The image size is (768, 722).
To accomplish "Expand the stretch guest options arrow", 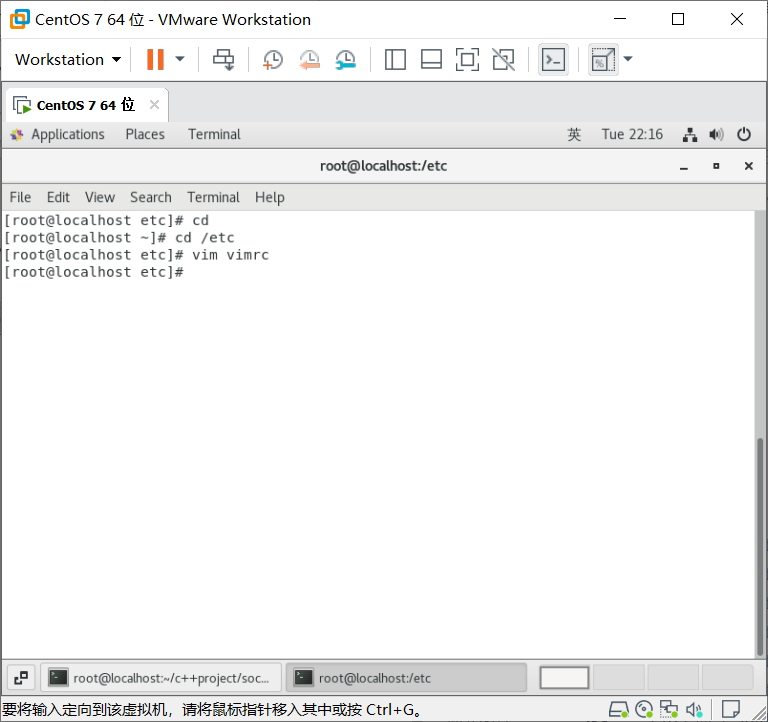I will coord(628,59).
